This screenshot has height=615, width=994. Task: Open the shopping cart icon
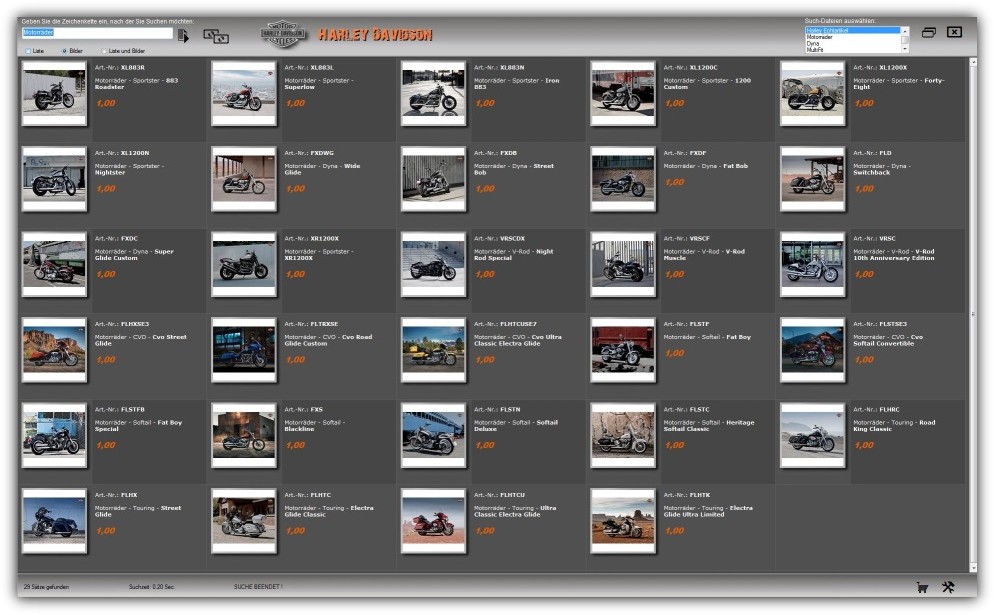click(x=922, y=587)
